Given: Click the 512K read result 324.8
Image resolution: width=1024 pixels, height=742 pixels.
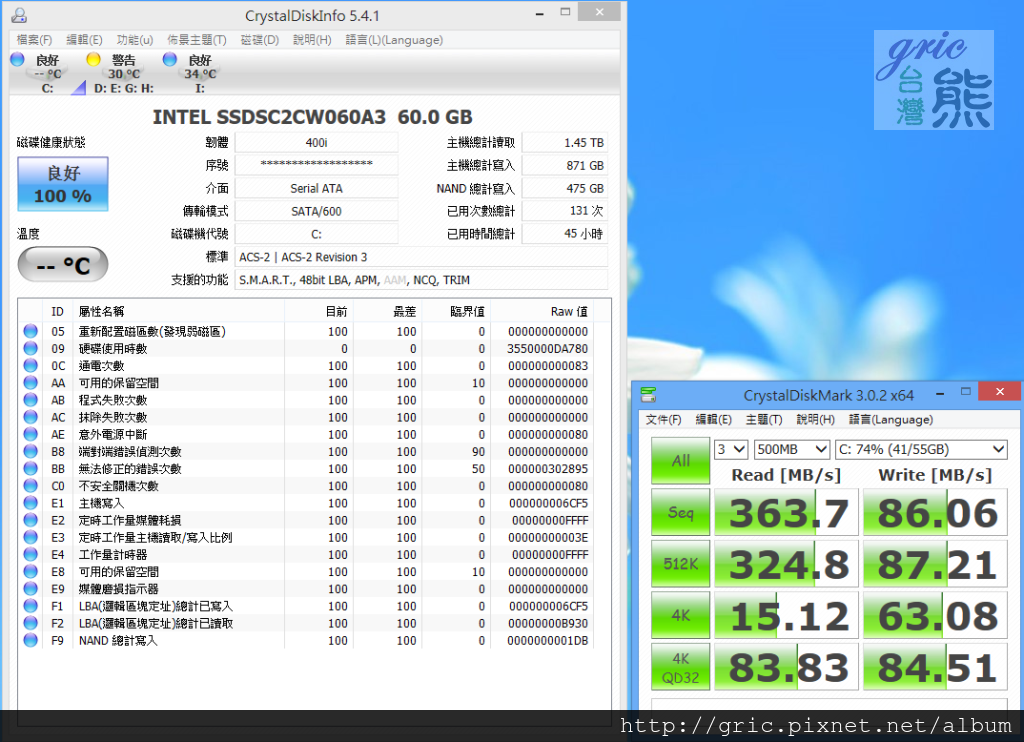Looking at the screenshot, I should pos(786,564).
